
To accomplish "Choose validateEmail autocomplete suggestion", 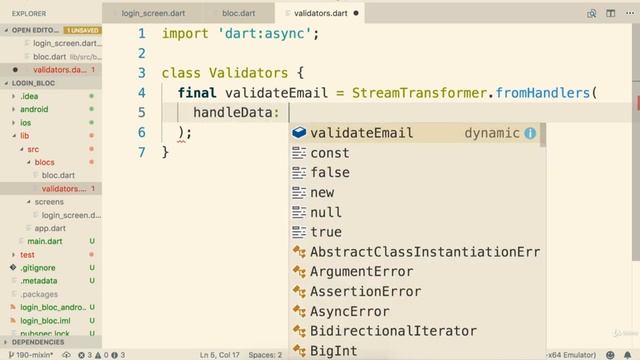I will point(414,133).
